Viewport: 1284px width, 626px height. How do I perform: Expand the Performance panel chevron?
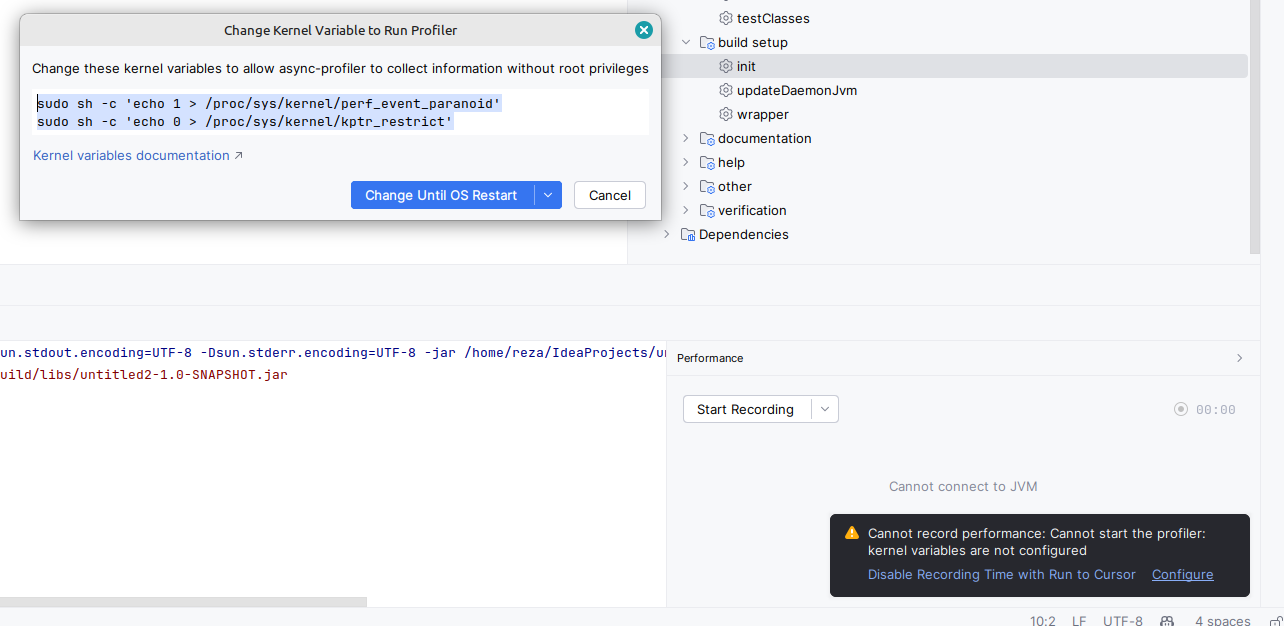pos(1240,358)
